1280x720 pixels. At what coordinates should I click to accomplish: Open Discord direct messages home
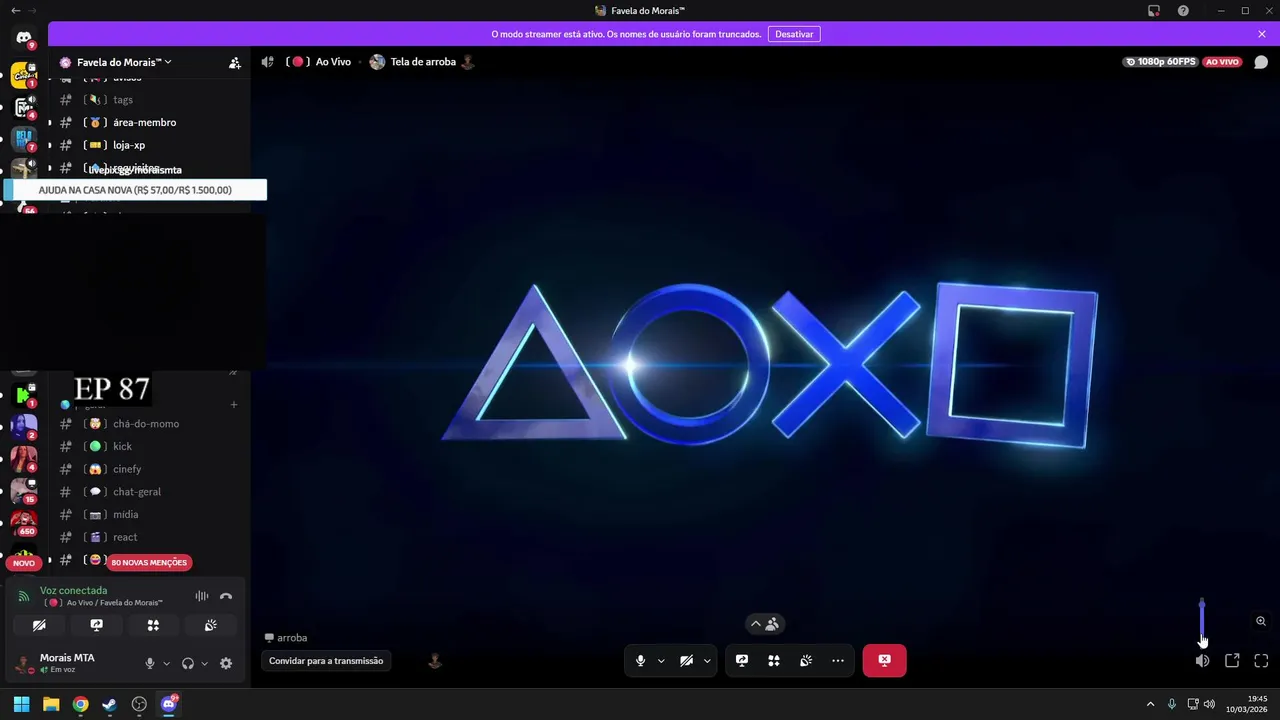[x=24, y=38]
